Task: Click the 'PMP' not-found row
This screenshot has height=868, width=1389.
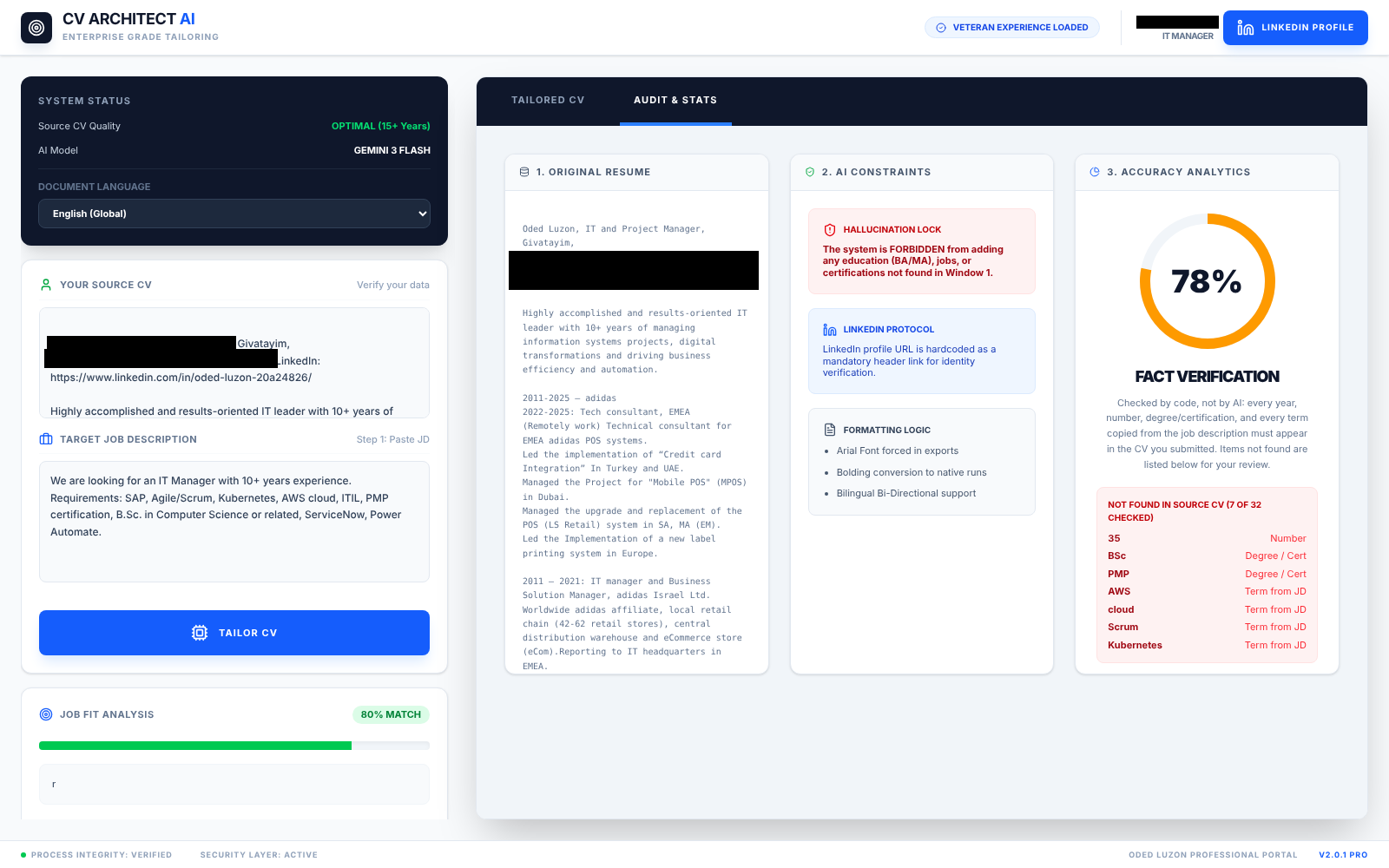Action: 1207,574
